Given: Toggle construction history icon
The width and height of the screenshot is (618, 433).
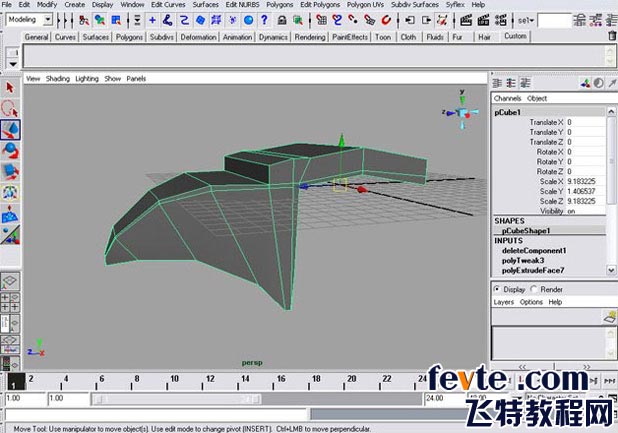Looking at the screenshot, I should (442, 20).
